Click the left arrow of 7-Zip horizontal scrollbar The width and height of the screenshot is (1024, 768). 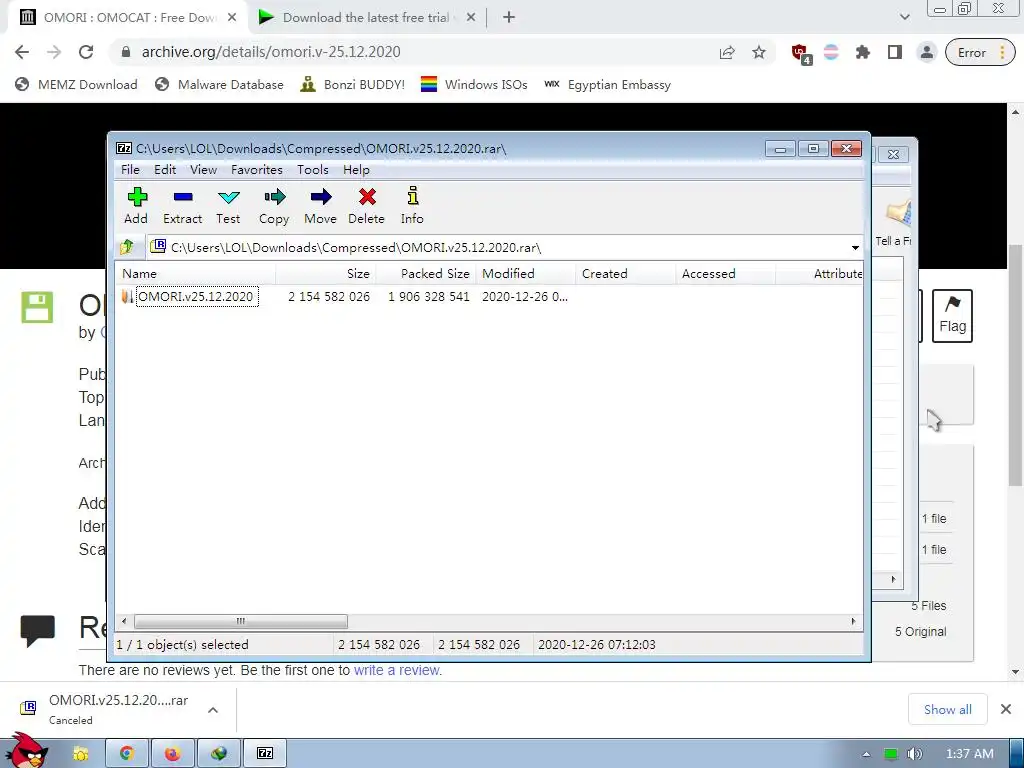124,621
